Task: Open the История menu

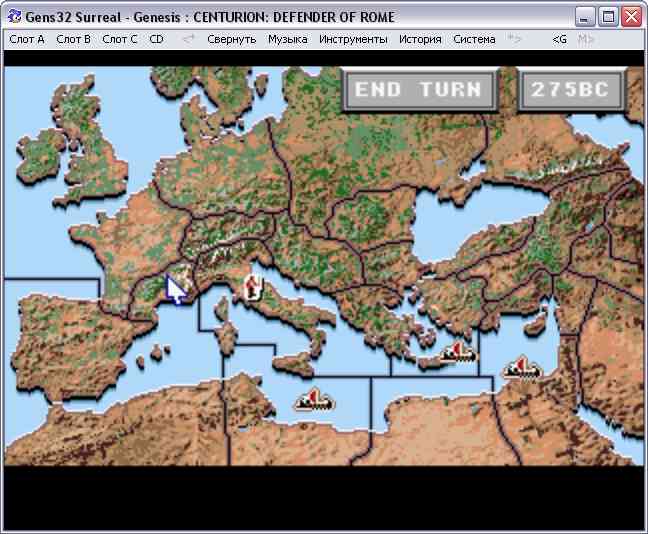Action: [420, 40]
